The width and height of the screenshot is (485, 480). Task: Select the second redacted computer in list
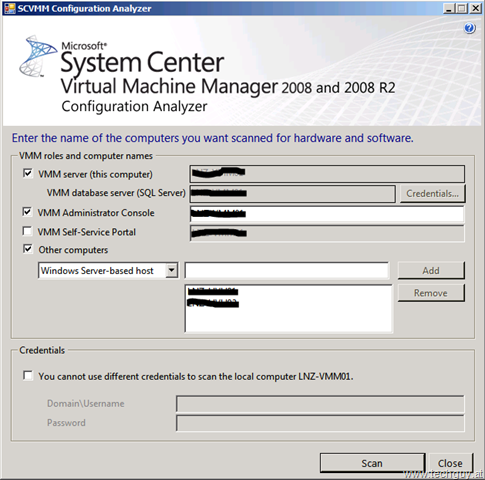coord(213,303)
